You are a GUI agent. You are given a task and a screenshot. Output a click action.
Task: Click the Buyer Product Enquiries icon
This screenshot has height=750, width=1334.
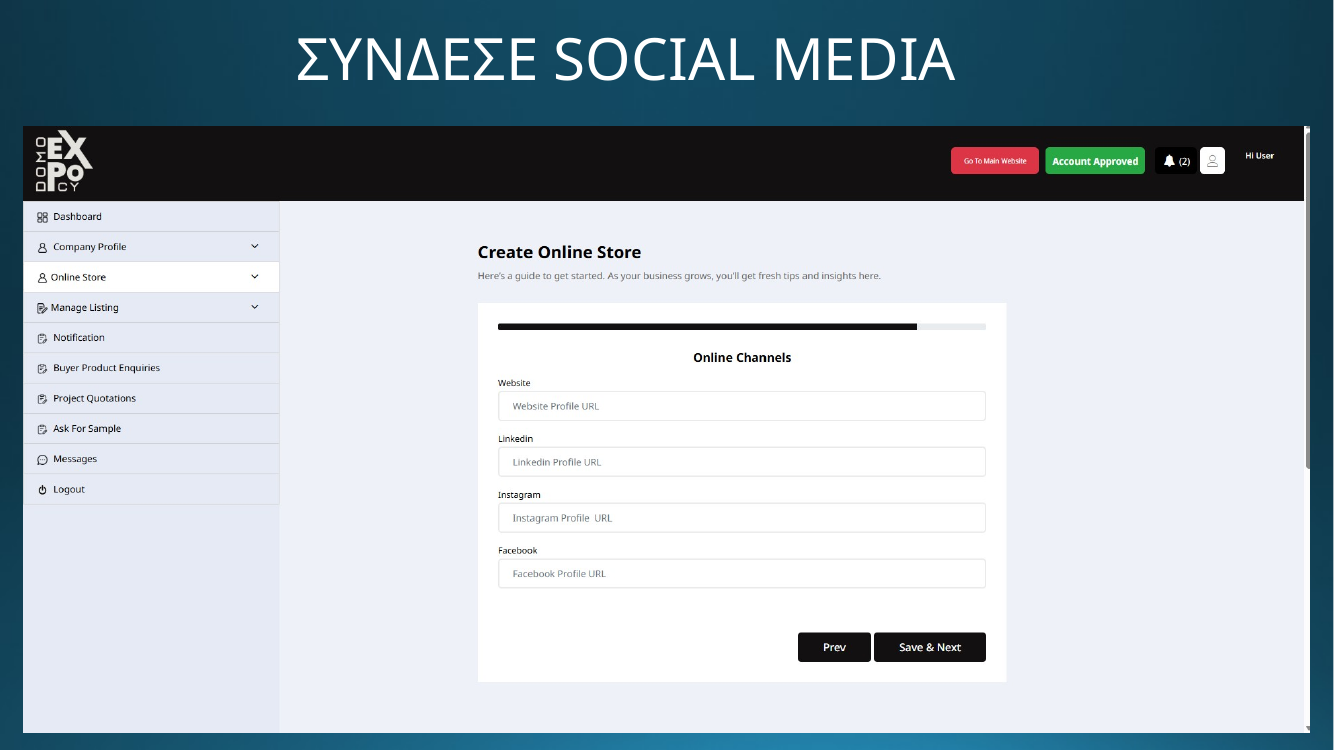tap(42, 368)
